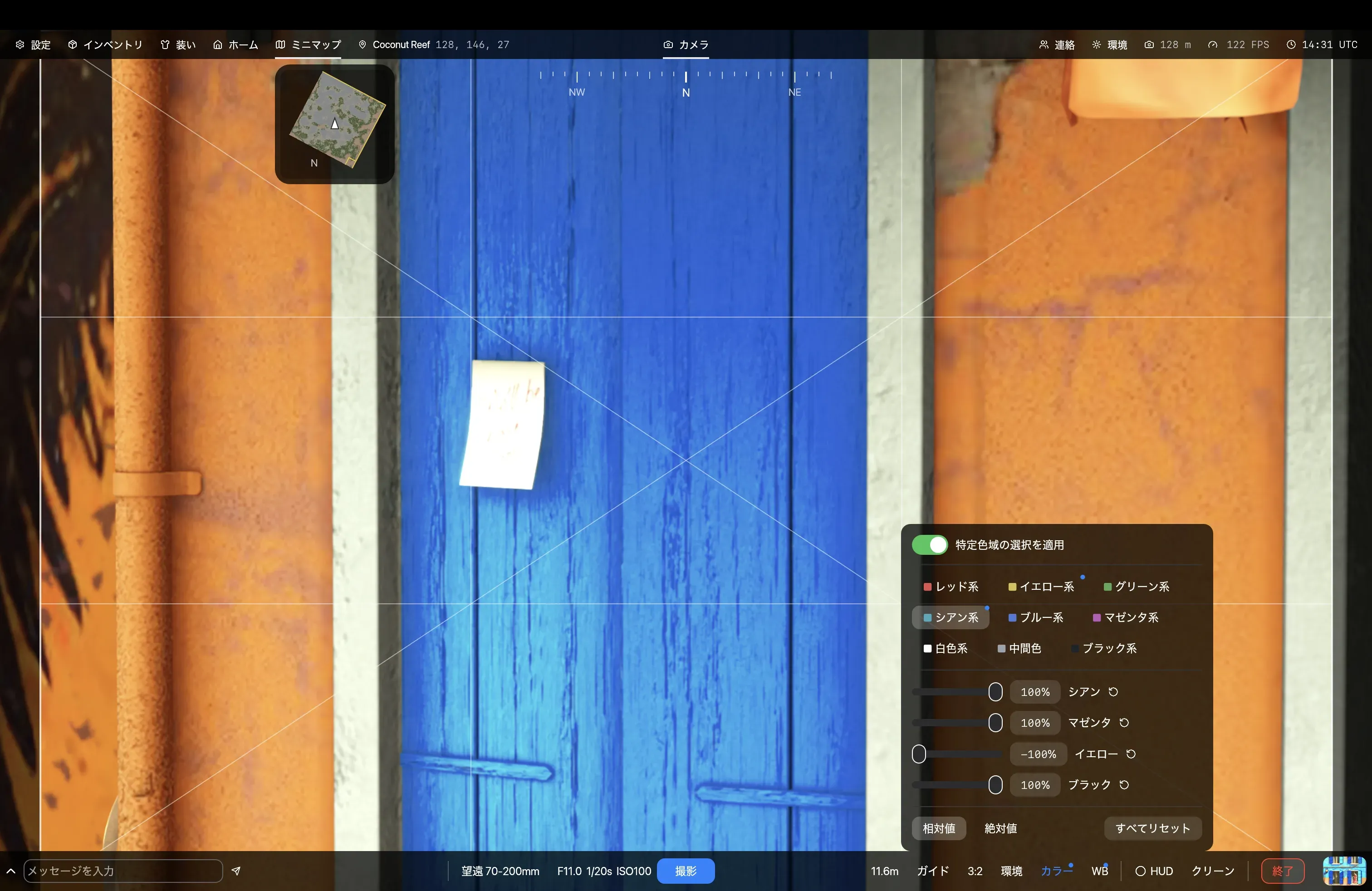
Task: Select the カメラ tab
Action: [x=686, y=45]
